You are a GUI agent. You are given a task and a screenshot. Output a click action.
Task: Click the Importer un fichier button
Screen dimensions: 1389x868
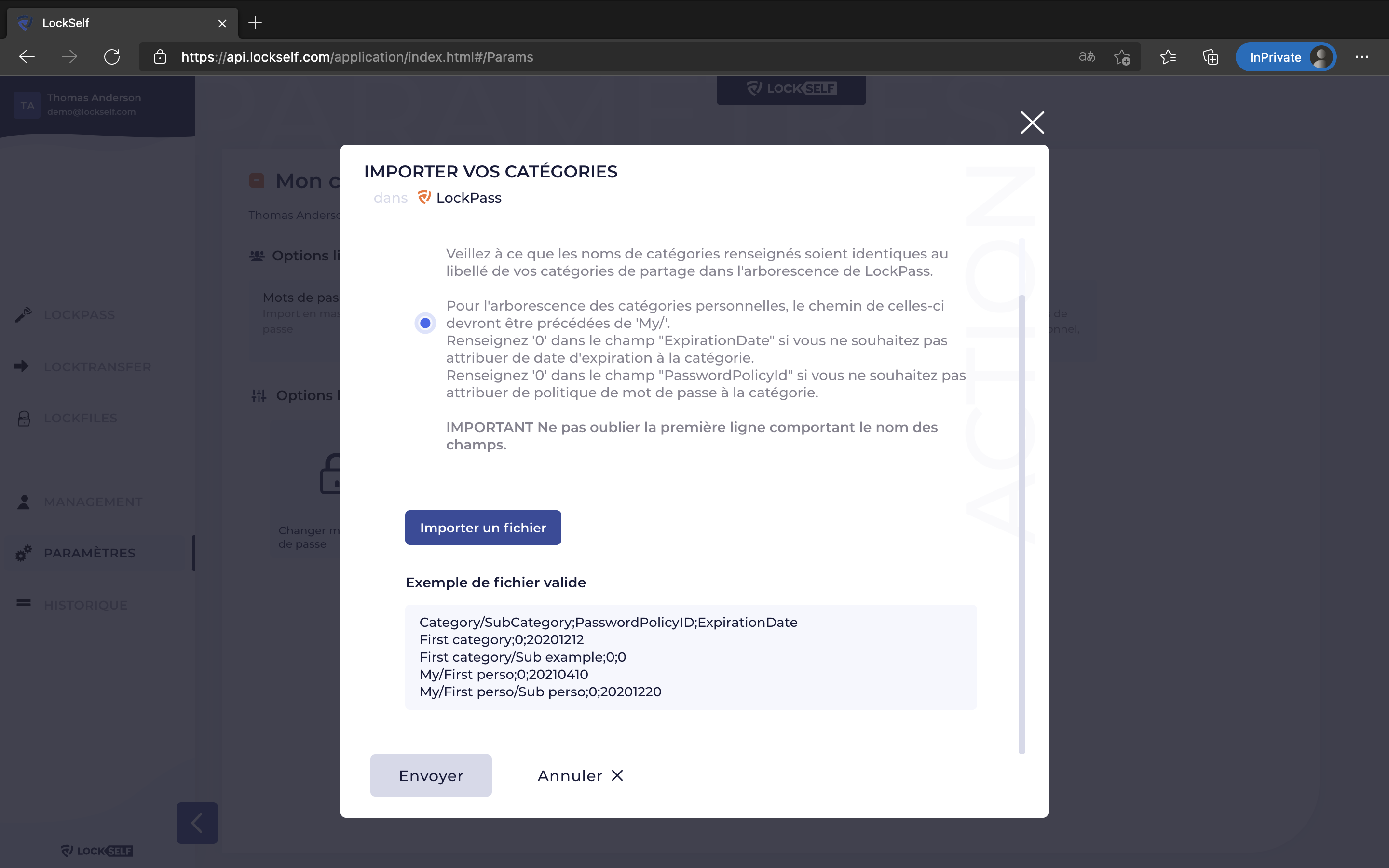point(483,528)
